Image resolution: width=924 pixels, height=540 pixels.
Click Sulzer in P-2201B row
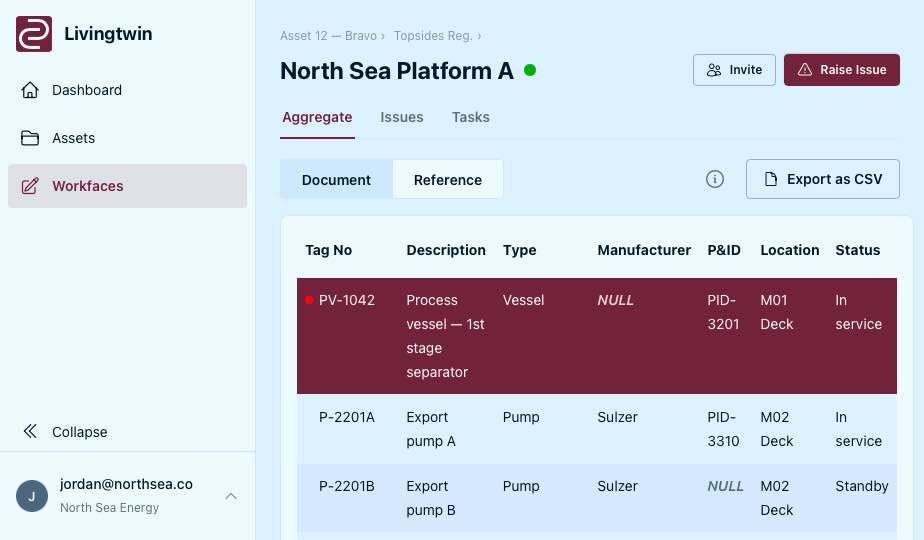tap(618, 486)
